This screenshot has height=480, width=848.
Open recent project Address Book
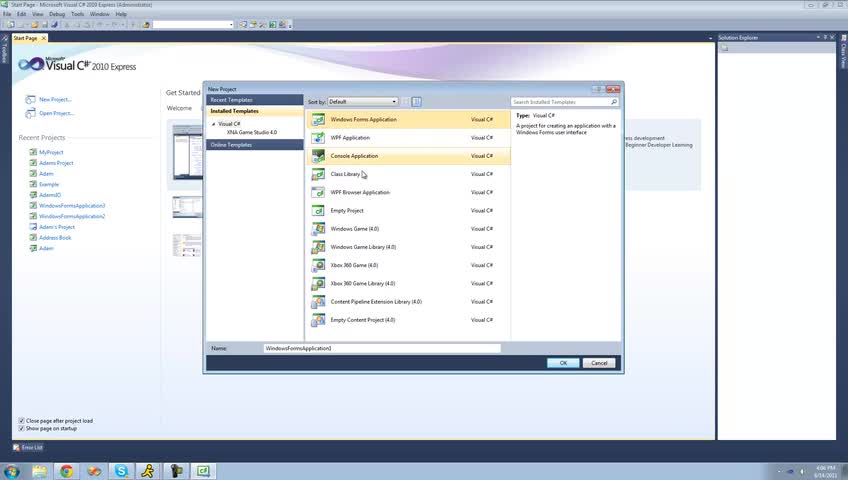pos(55,238)
